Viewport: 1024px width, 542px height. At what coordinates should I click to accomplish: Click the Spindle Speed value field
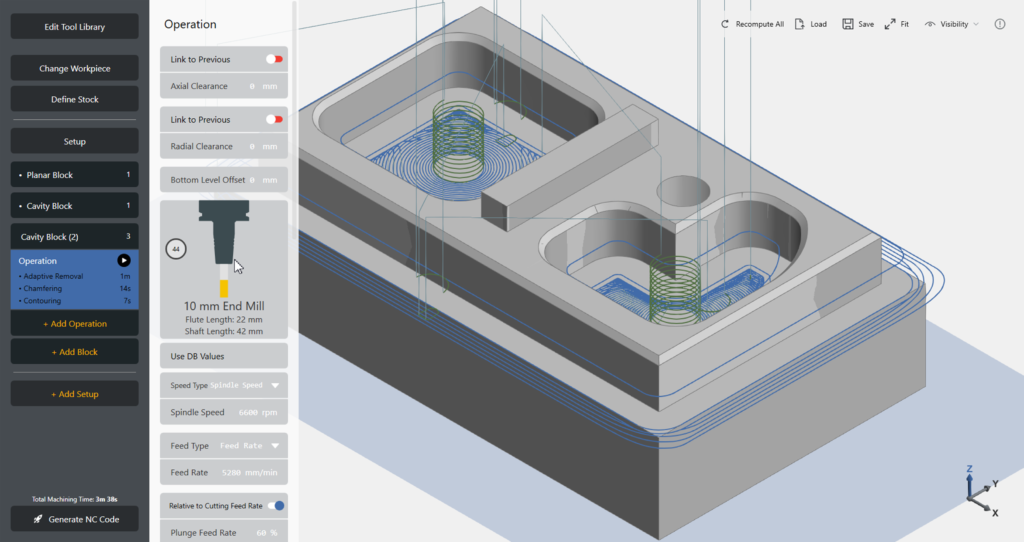(x=258, y=412)
